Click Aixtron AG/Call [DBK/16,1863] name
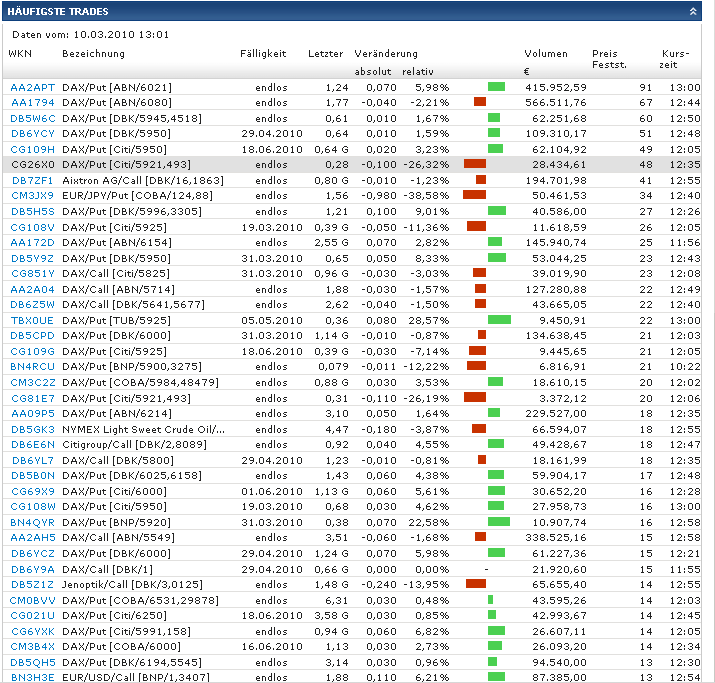This screenshot has height=683, width=715. 143,181
